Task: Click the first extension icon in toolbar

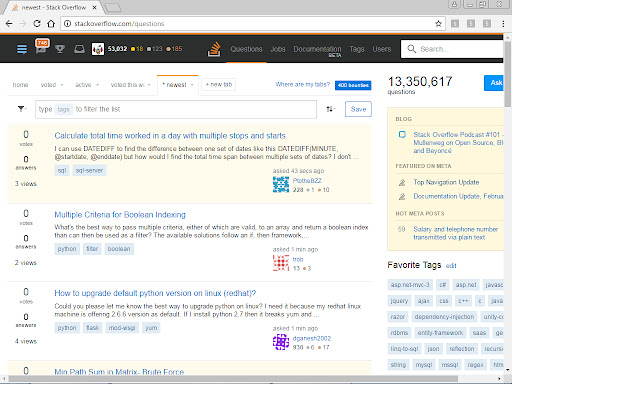Action: point(455,24)
